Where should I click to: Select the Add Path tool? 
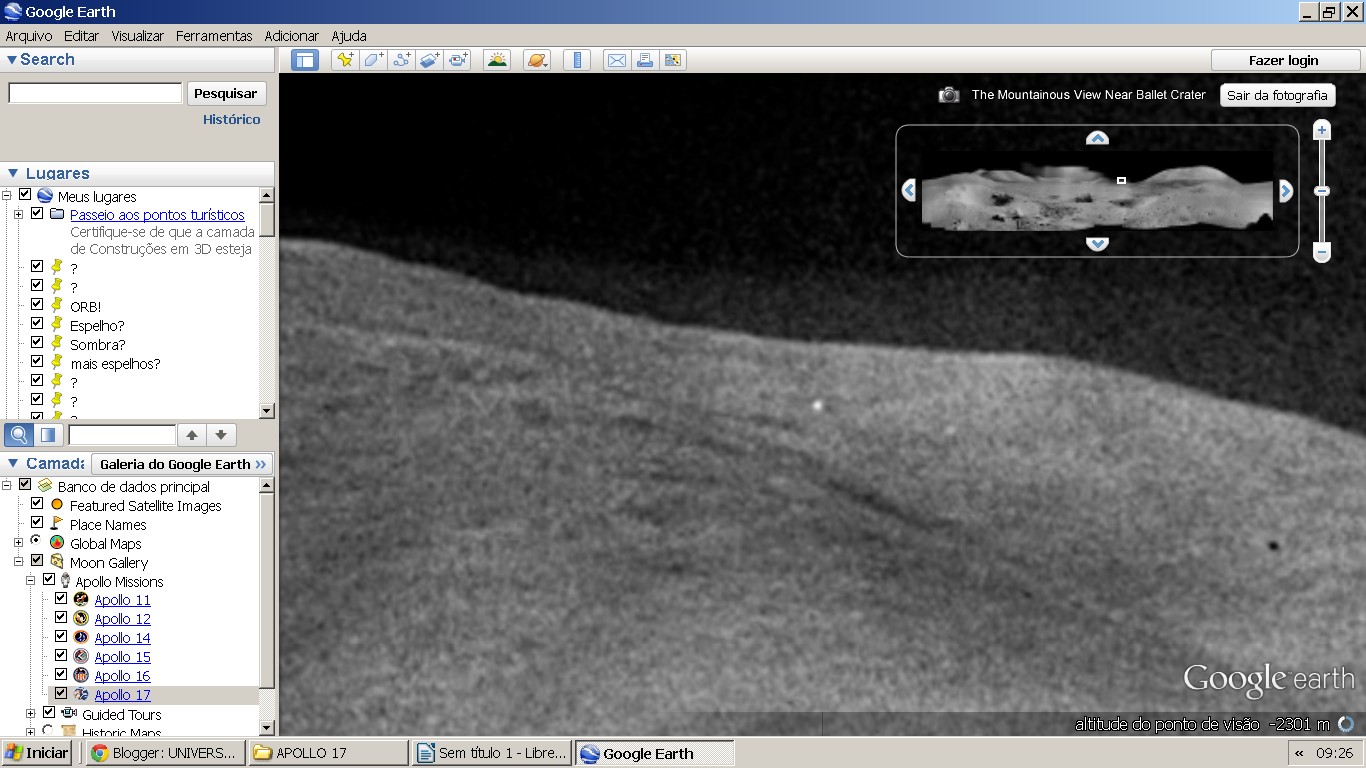click(x=401, y=60)
